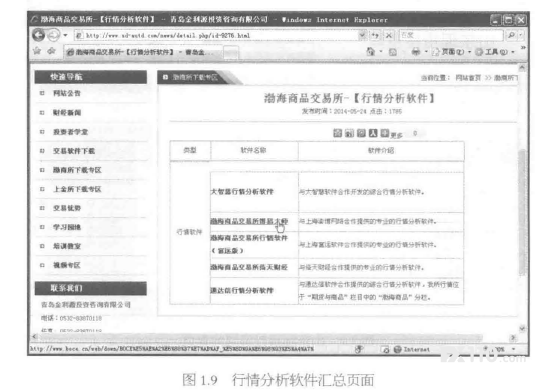
Task: Open 学习园地 in the sidebar
Action: click(67, 227)
